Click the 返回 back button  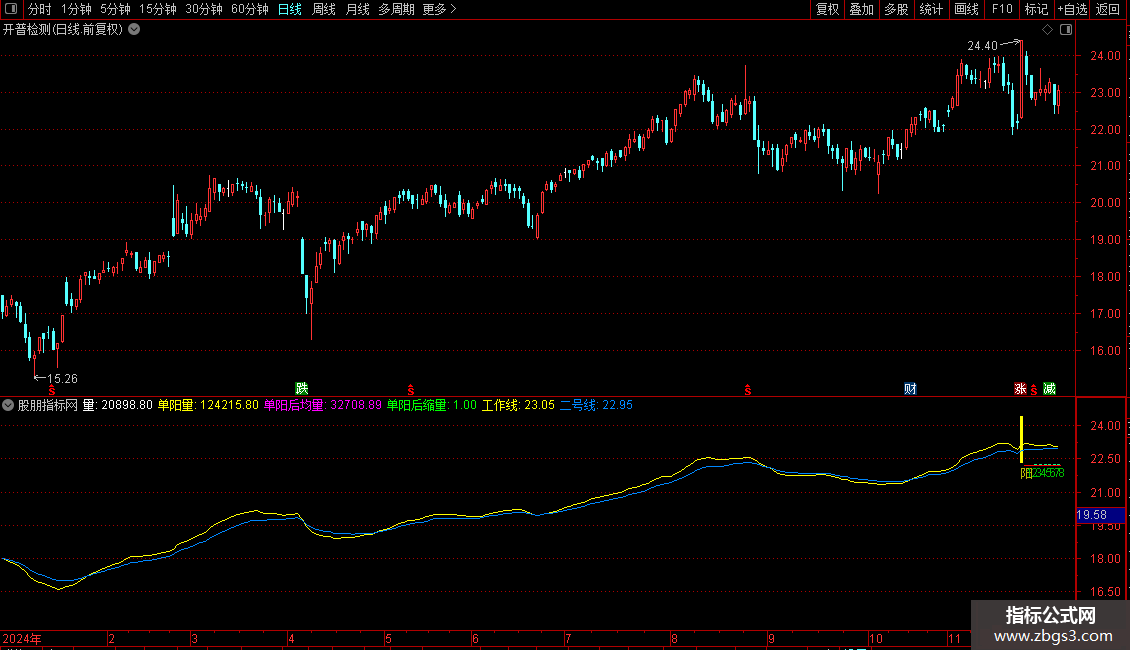pos(1108,9)
